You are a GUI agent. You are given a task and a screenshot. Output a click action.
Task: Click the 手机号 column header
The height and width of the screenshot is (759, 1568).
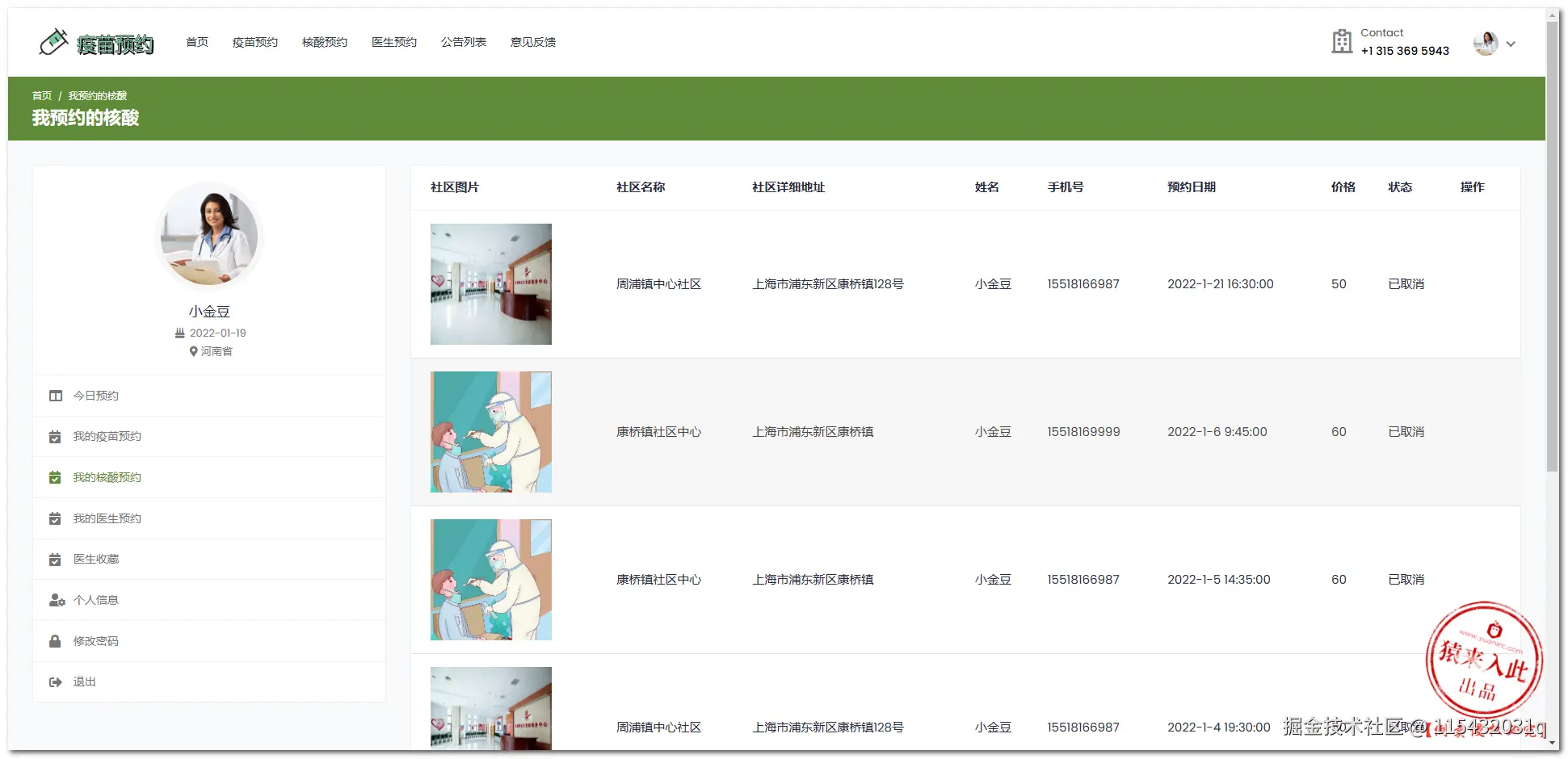pyautogui.click(x=1066, y=187)
